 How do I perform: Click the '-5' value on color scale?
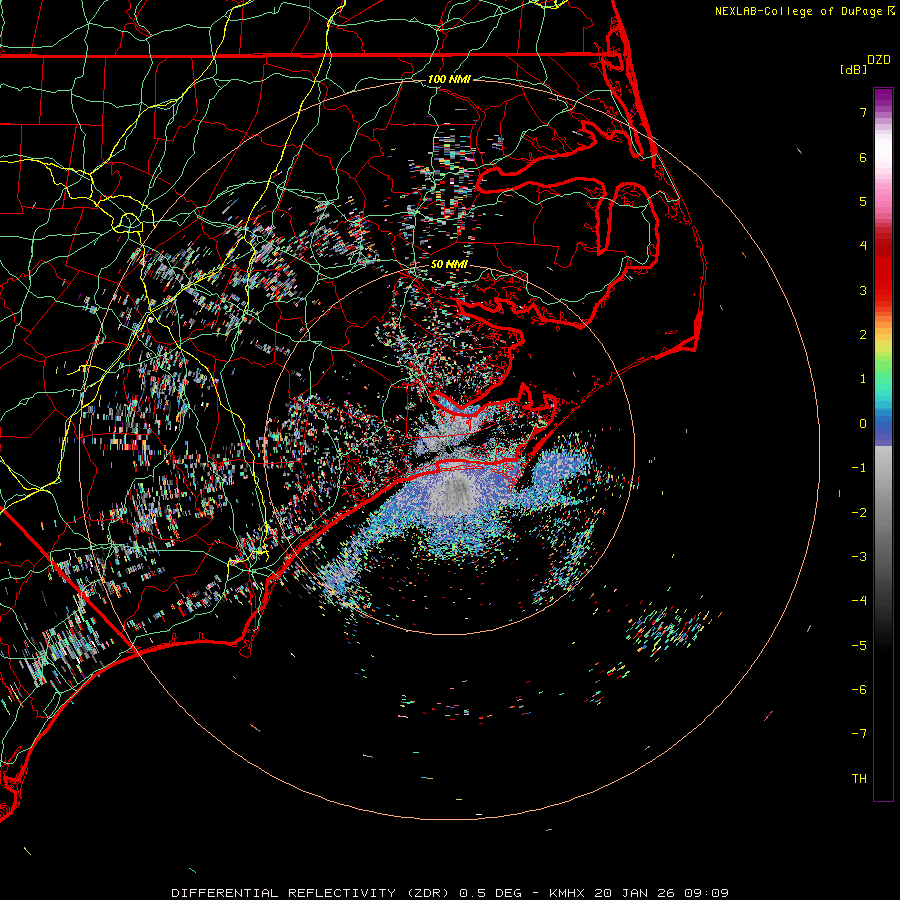pos(859,646)
